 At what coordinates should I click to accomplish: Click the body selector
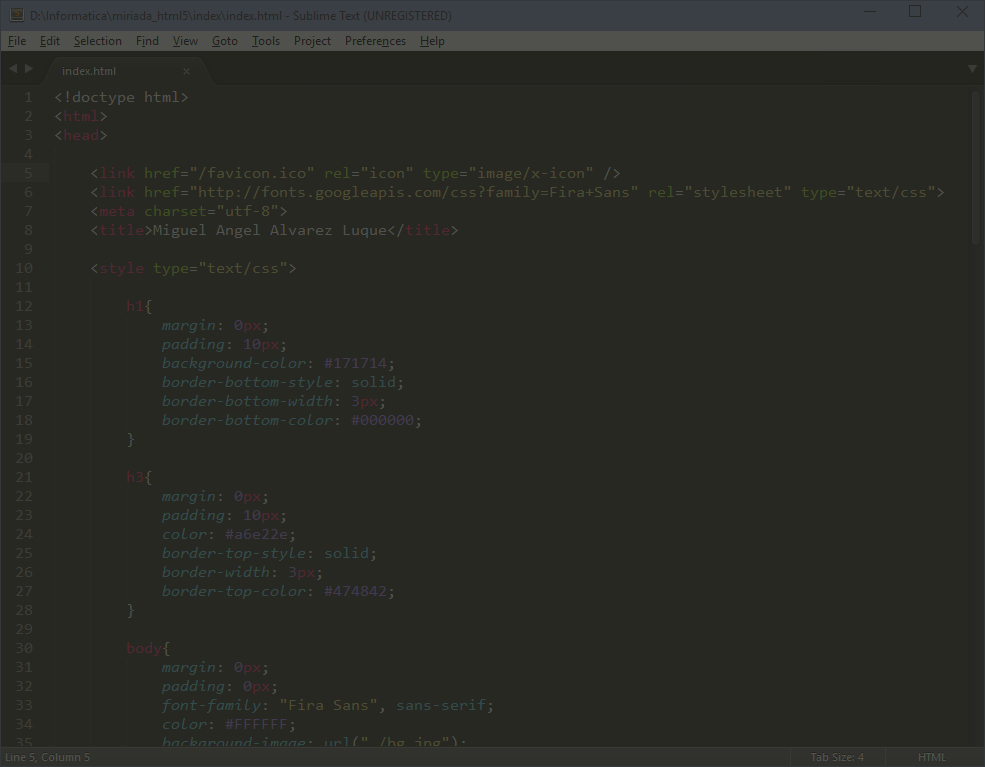click(144, 648)
